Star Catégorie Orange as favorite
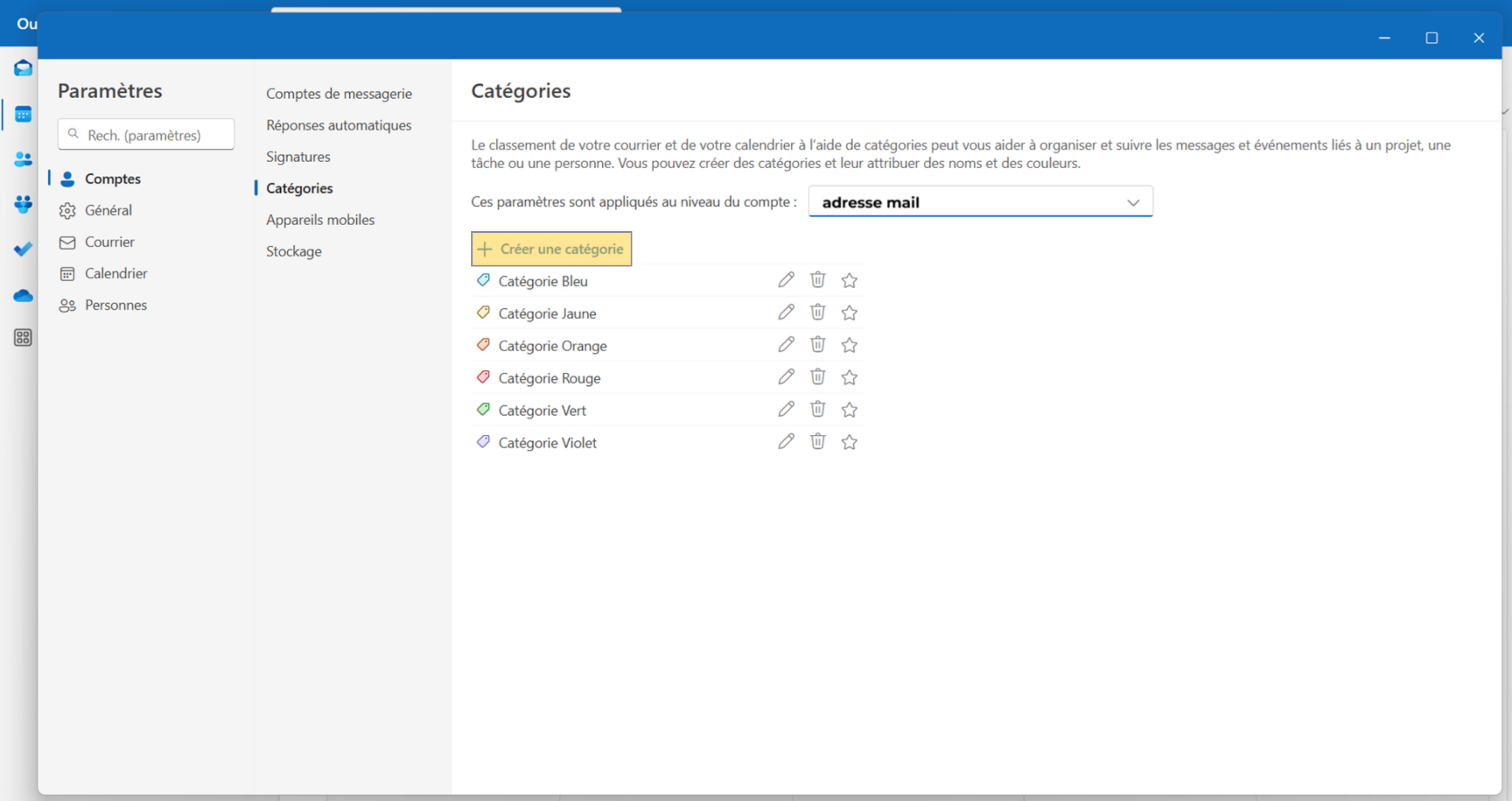The width and height of the screenshot is (1512, 801). (x=849, y=345)
